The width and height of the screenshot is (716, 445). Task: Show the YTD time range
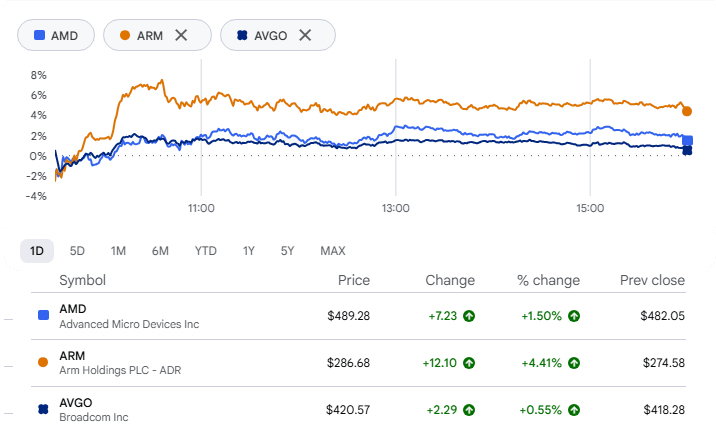[205, 251]
